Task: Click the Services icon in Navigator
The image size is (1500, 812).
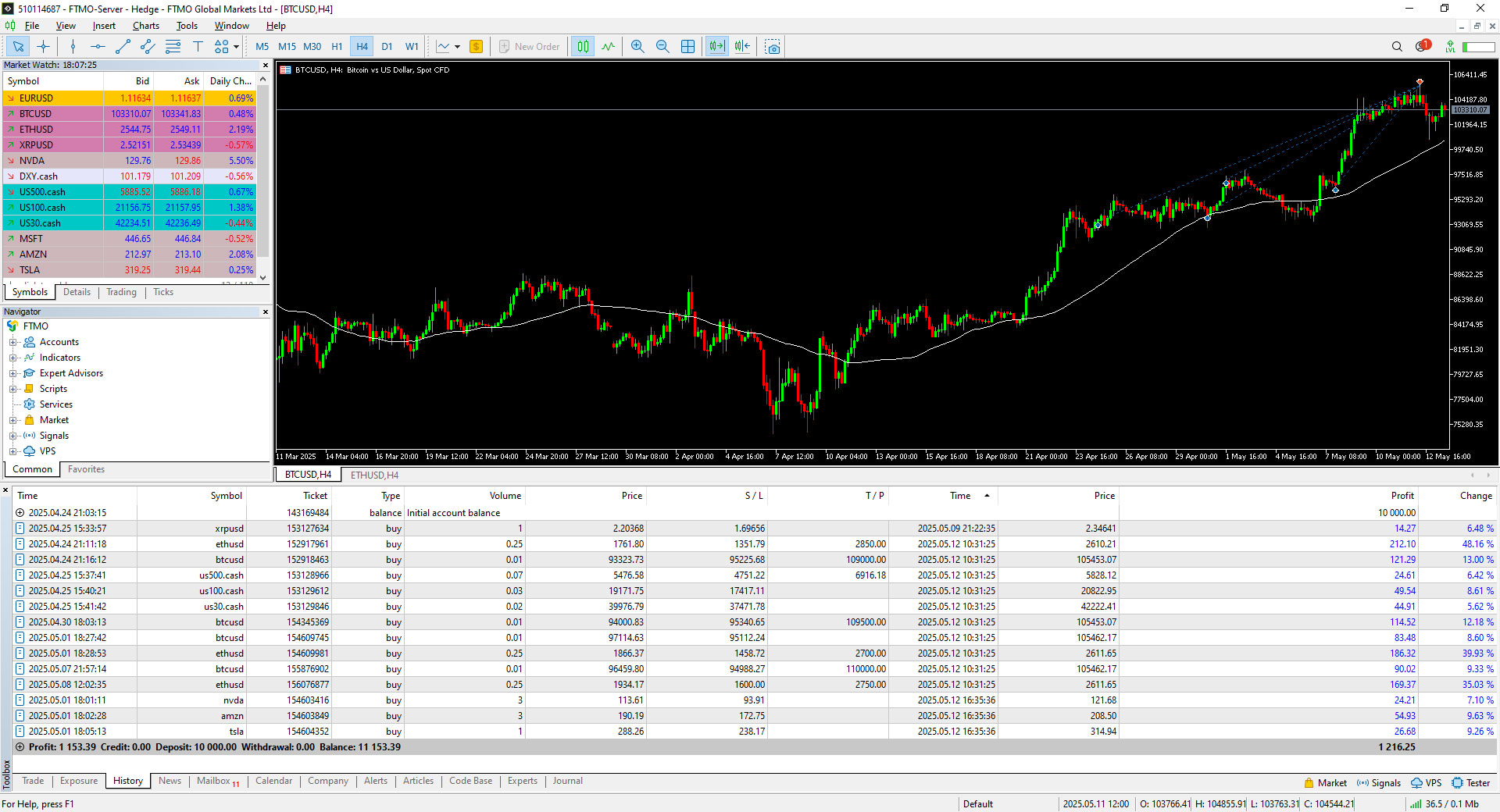Action: 30,404
